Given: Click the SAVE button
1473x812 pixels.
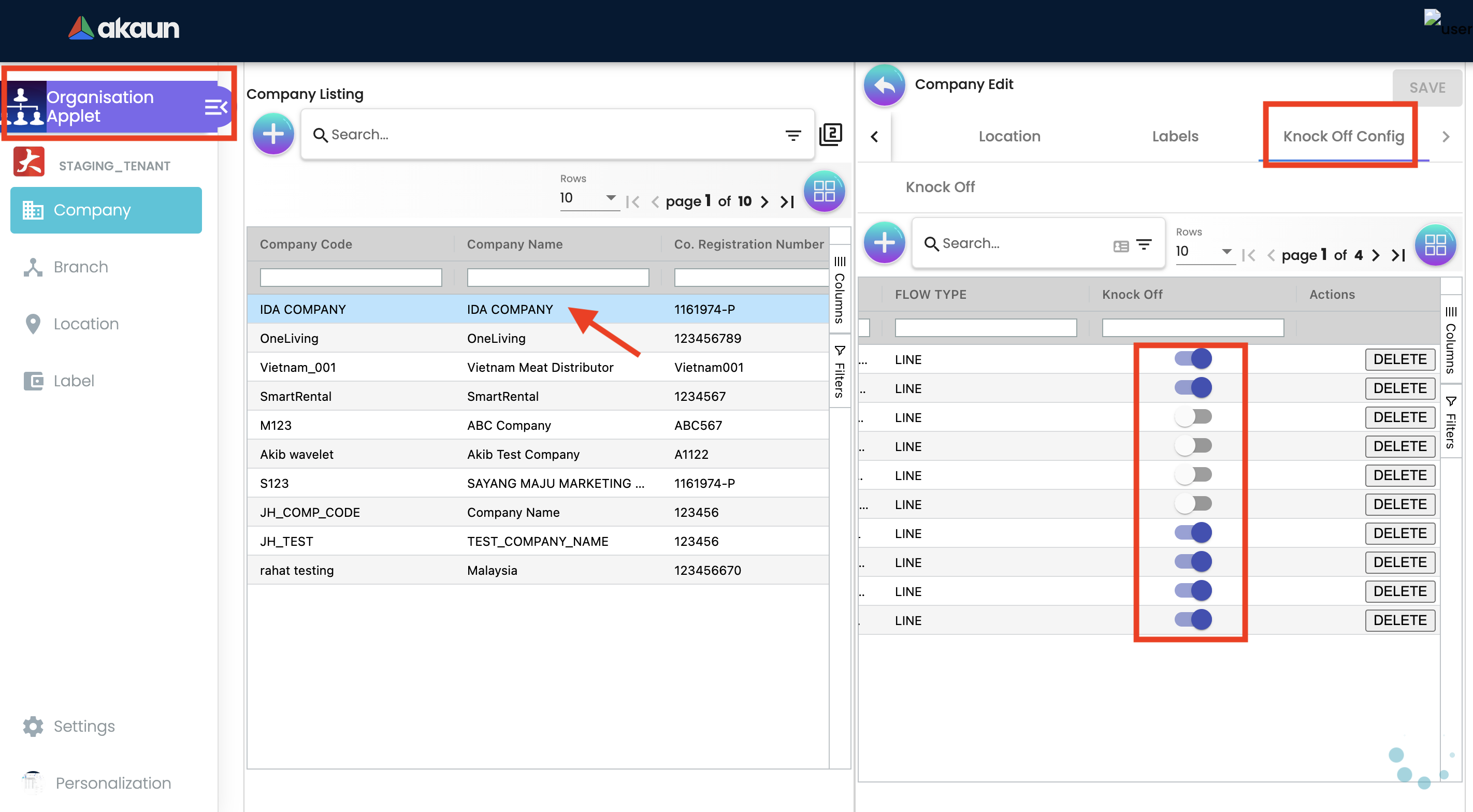Looking at the screenshot, I should tap(1427, 88).
